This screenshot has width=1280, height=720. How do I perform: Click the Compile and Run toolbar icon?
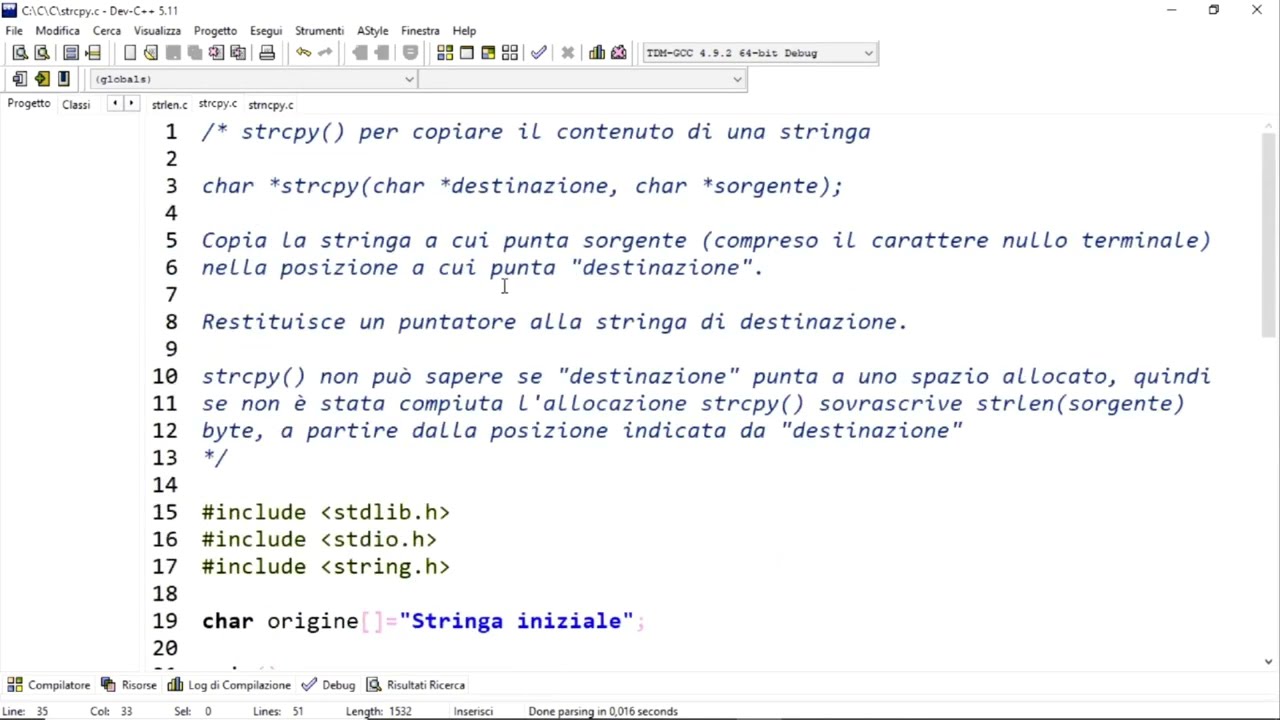point(488,53)
